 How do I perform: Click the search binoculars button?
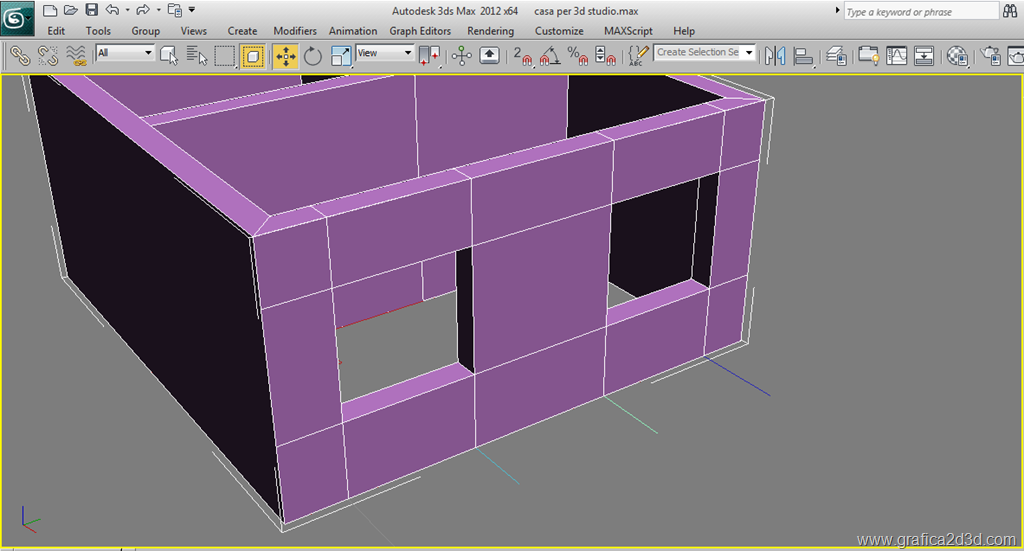(1011, 11)
